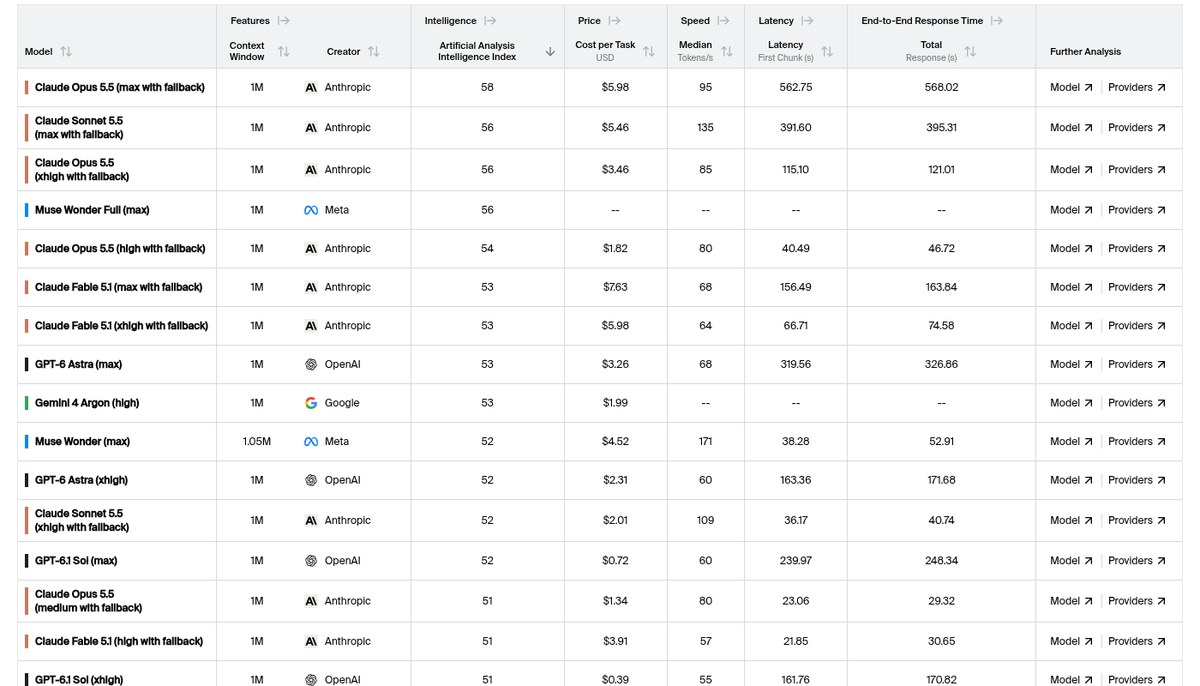This screenshot has width=1200, height=686.
Task: Sort by Latency First Chunk using its icon
Action: click(827, 52)
